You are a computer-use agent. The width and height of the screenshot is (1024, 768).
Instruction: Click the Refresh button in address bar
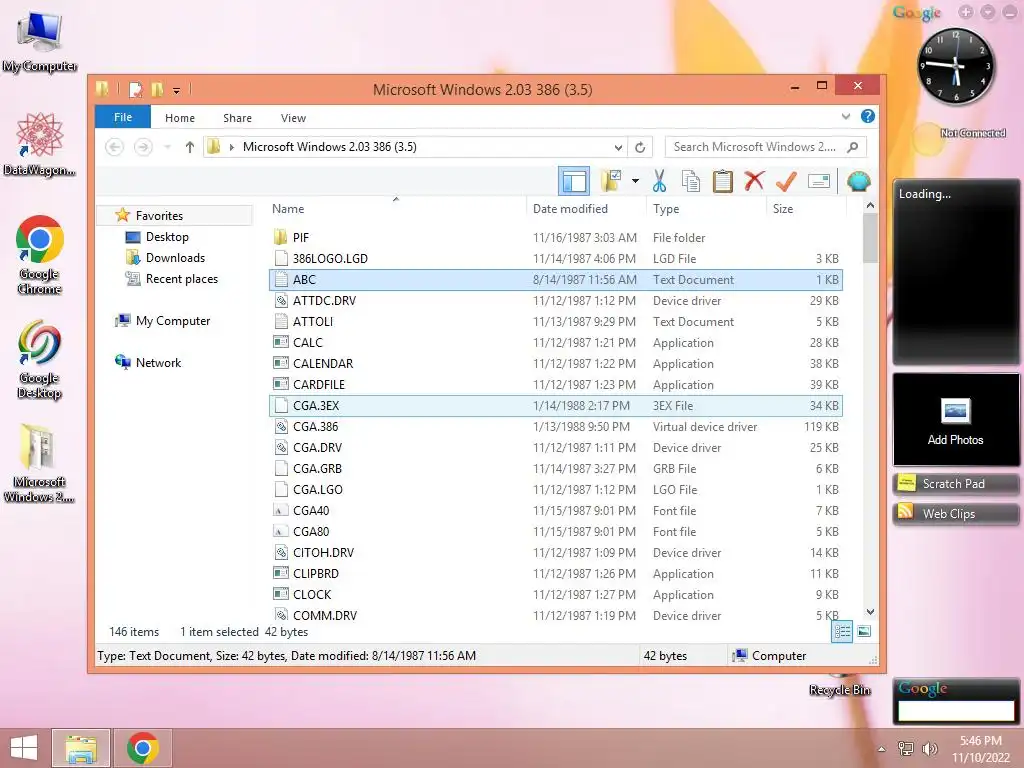(x=640, y=147)
